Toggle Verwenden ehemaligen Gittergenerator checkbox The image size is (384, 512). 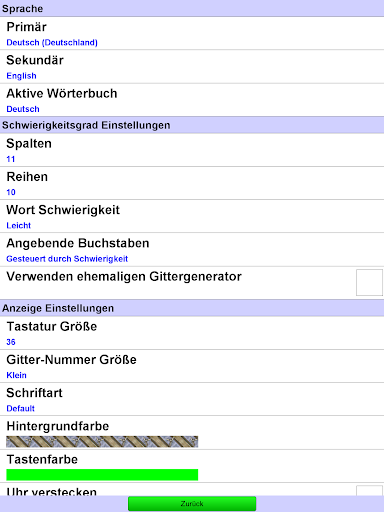[369, 283]
